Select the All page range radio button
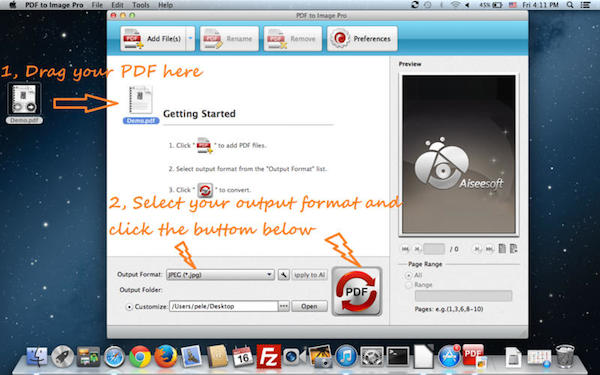The height and width of the screenshot is (375, 600). 409,275
